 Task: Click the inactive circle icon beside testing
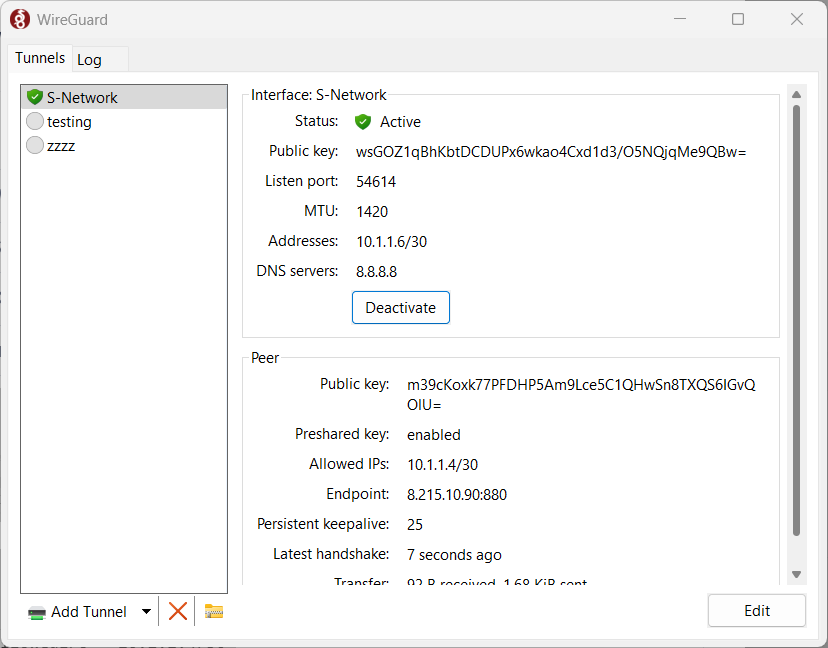click(x=35, y=121)
